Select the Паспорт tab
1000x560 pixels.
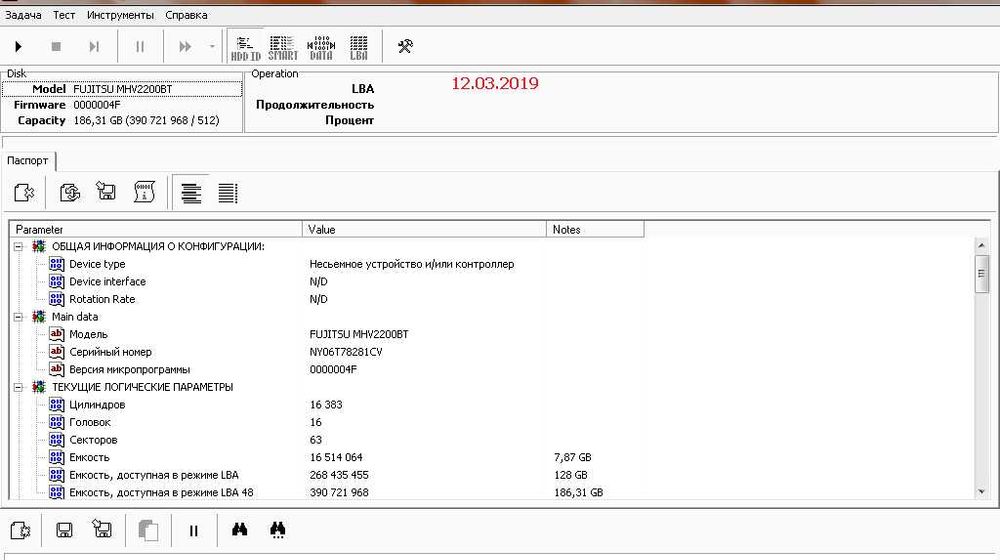(x=27, y=161)
